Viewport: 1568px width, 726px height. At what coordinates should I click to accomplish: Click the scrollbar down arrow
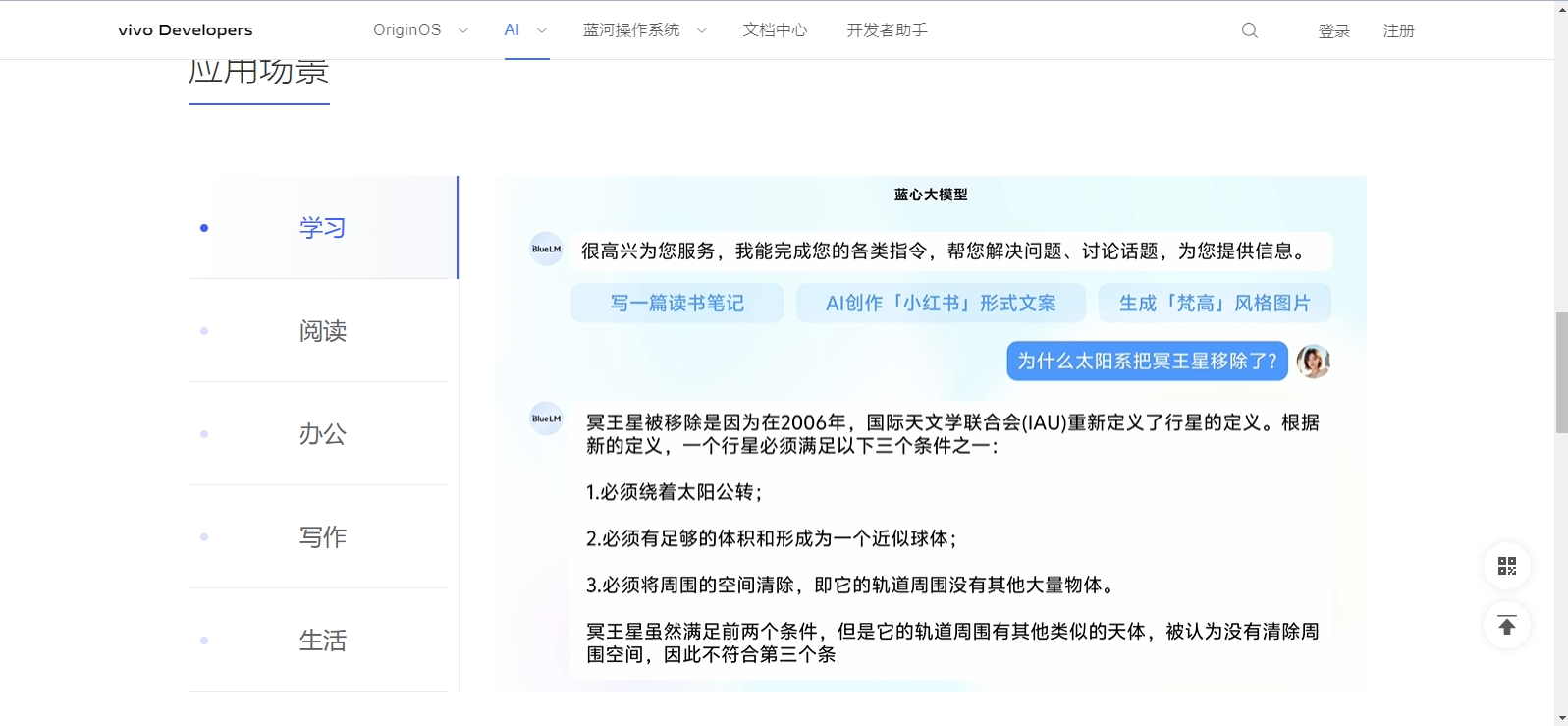click(1561, 718)
